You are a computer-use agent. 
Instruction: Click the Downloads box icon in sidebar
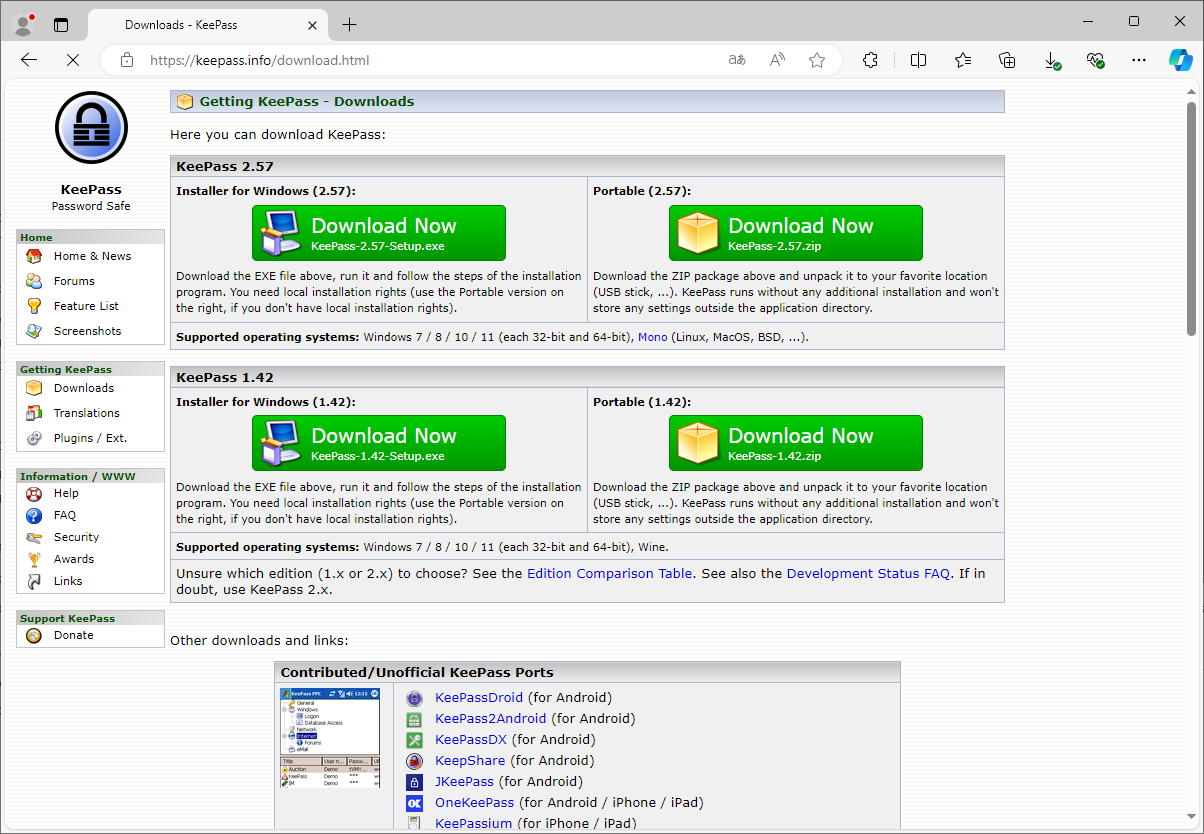pyautogui.click(x=34, y=388)
